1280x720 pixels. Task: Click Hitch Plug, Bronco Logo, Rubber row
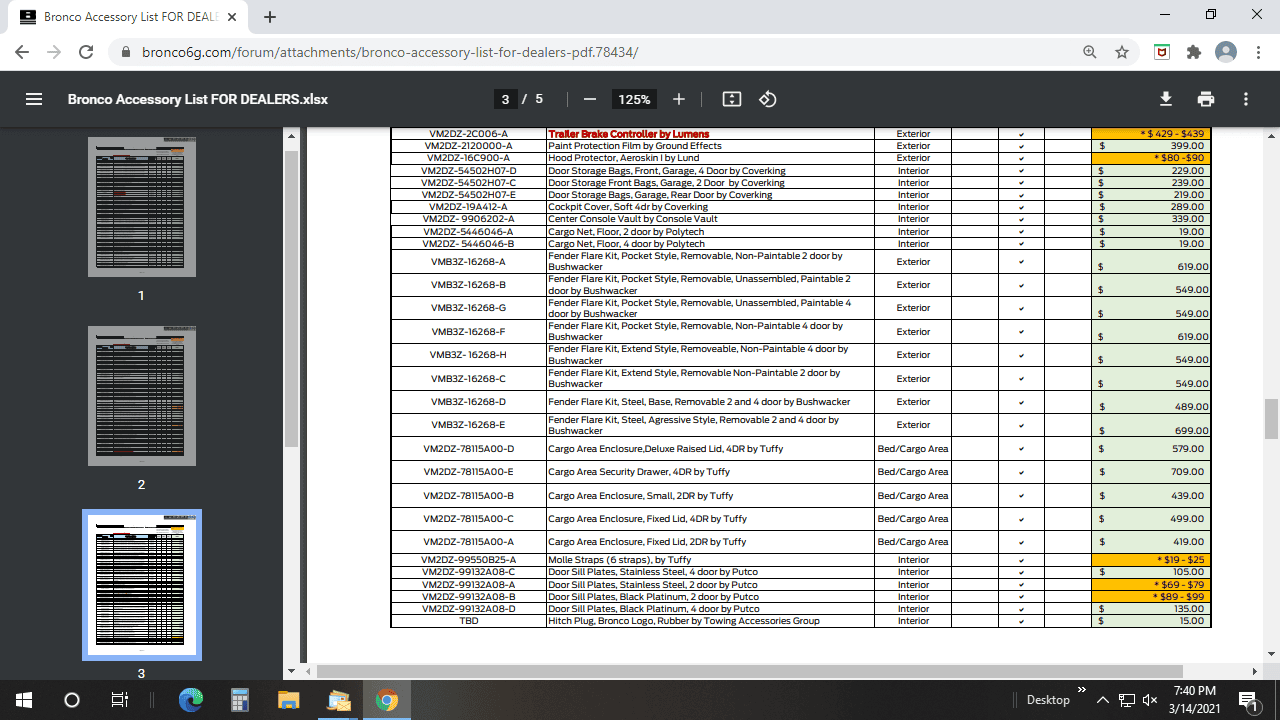(x=800, y=621)
